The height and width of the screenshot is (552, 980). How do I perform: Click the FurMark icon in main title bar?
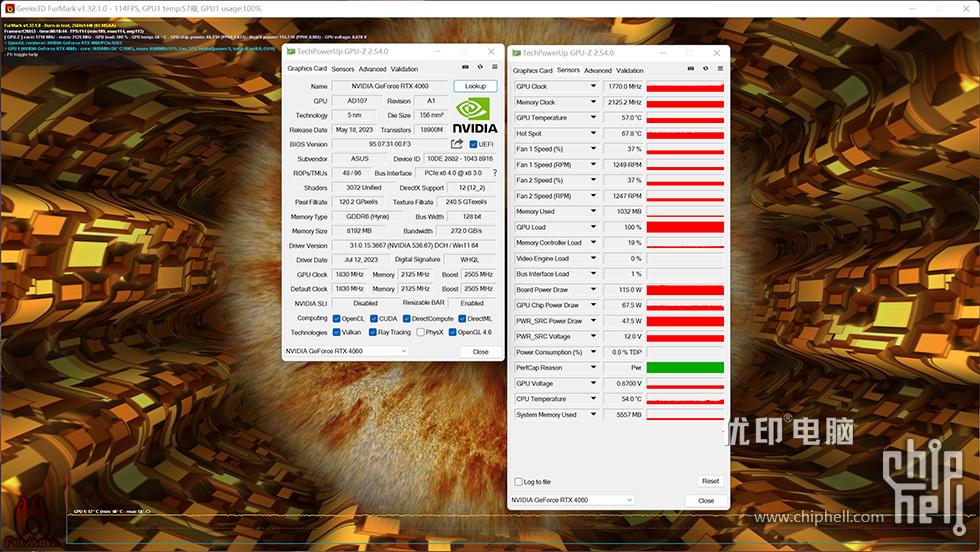pyautogui.click(x=9, y=9)
